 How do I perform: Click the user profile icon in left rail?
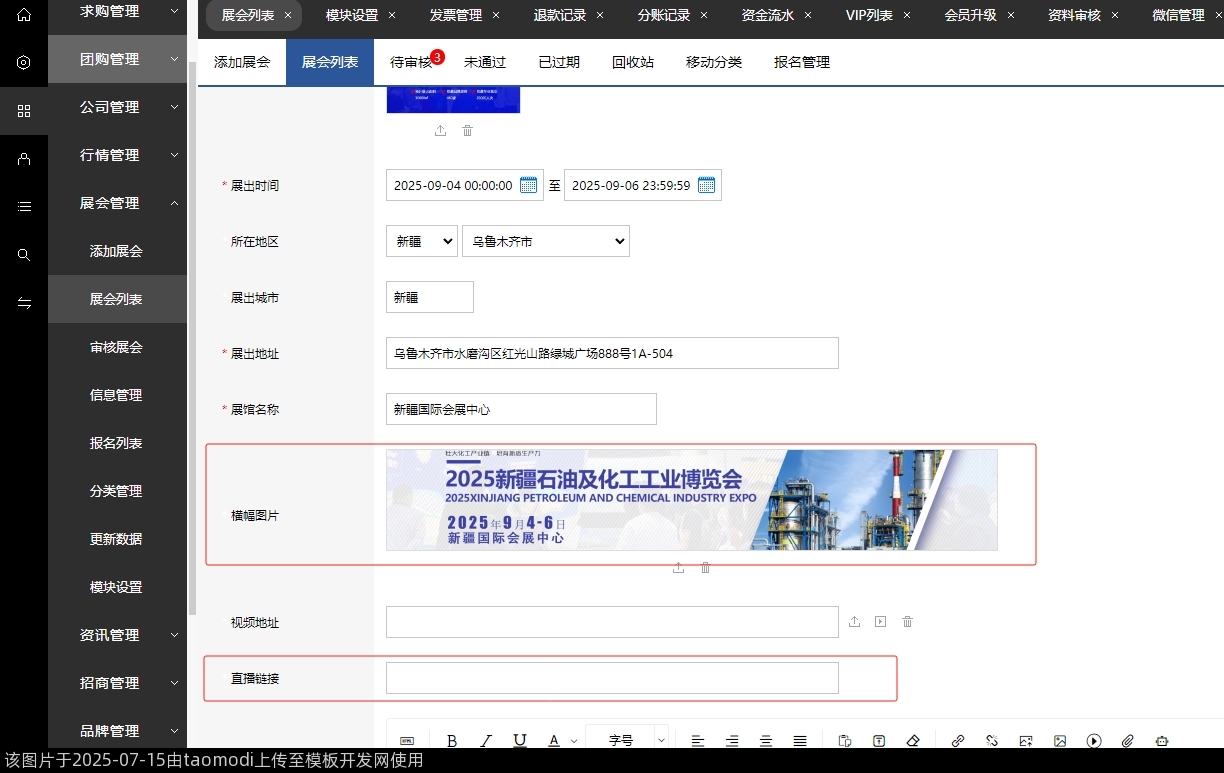pos(24,159)
